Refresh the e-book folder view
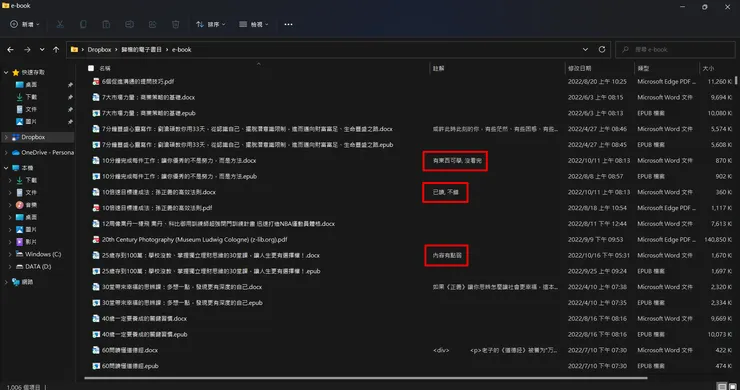The width and height of the screenshot is (740, 390). [602, 49]
